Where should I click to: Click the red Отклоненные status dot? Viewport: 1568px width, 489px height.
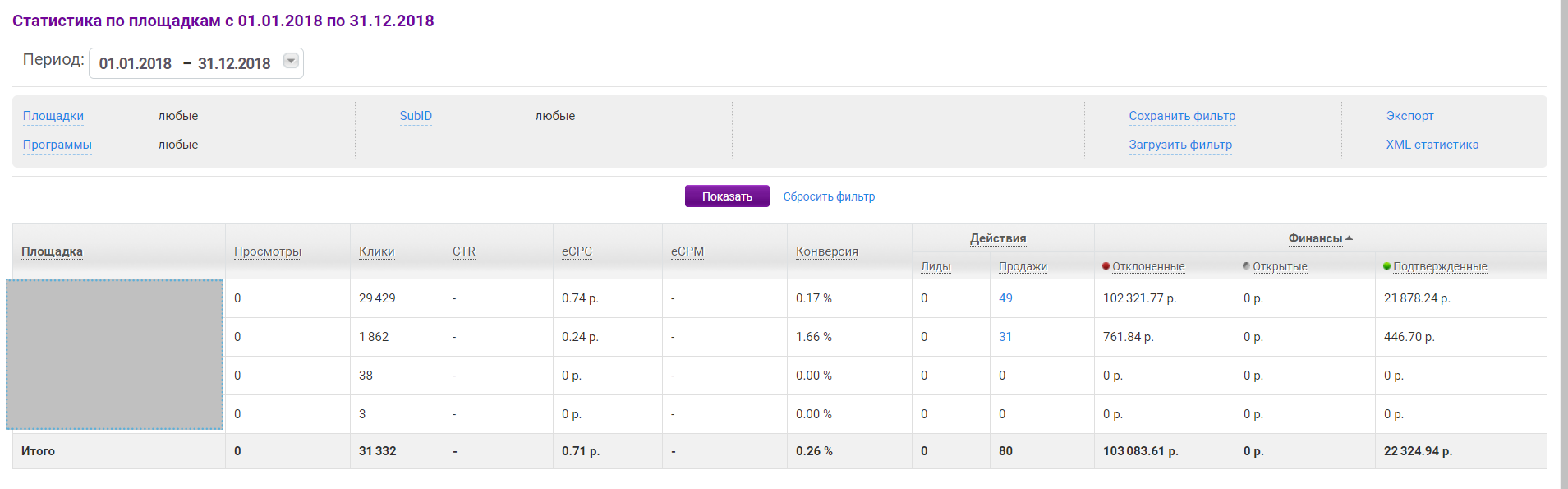tap(1106, 265)
